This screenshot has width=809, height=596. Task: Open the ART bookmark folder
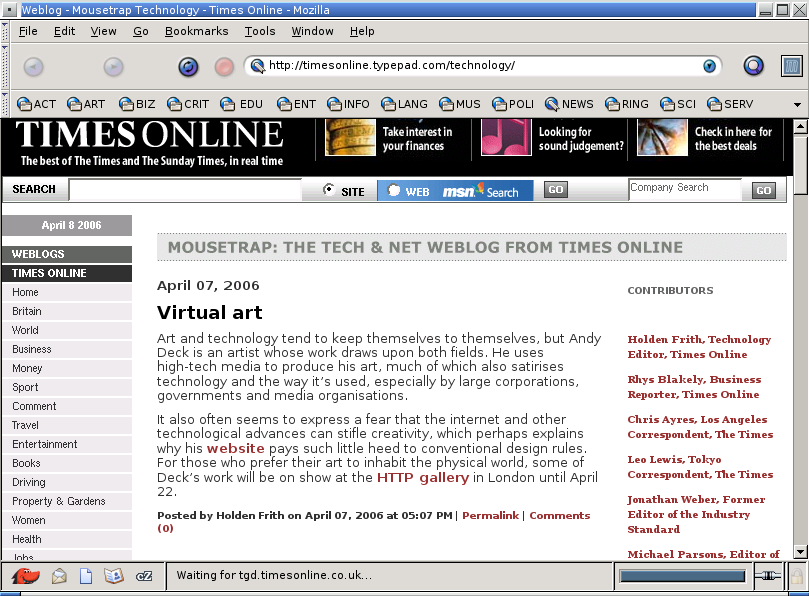pyautogui.click(x=86, y=104)
